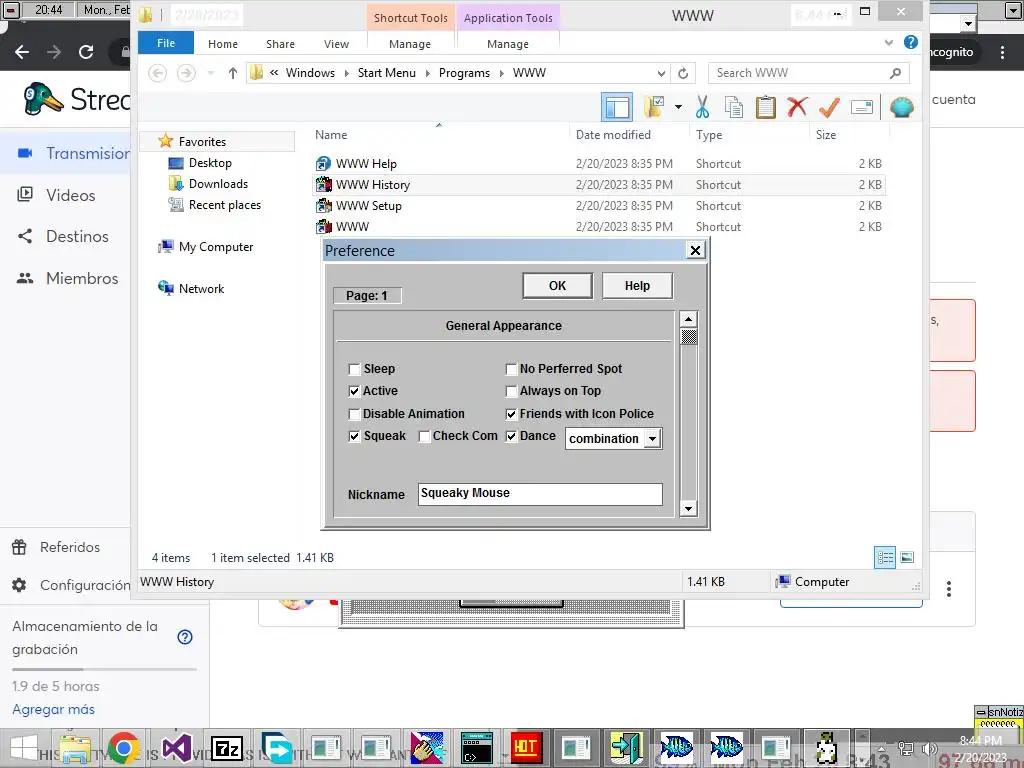Enable the Sleep checkbox

[355, 370]
